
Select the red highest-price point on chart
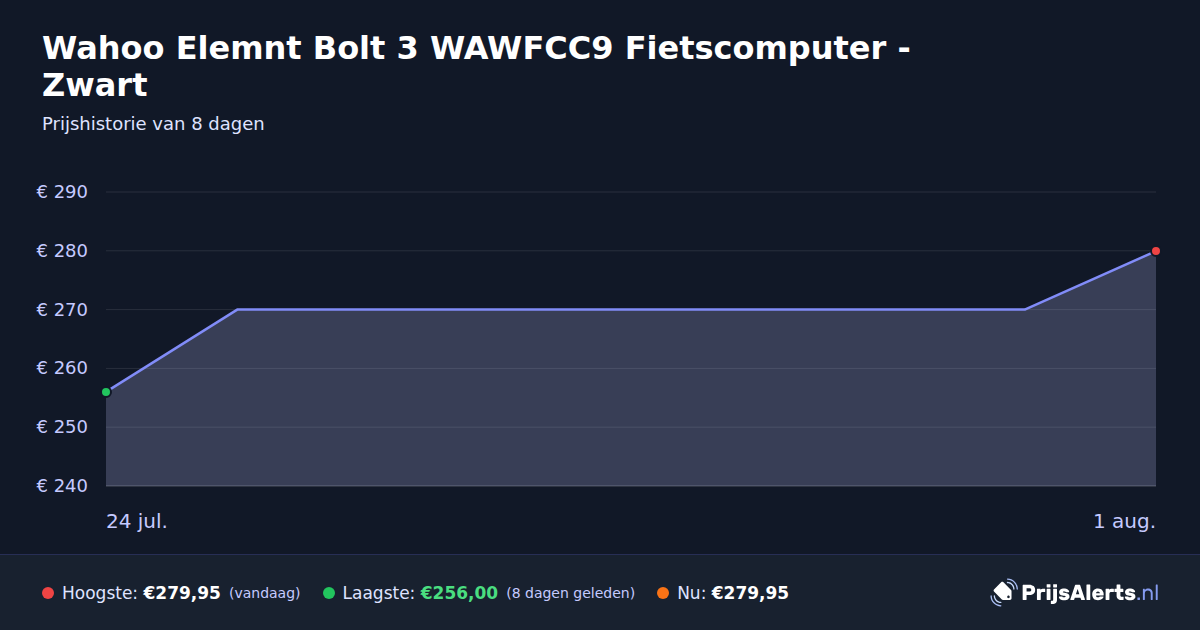(1155, 251)
